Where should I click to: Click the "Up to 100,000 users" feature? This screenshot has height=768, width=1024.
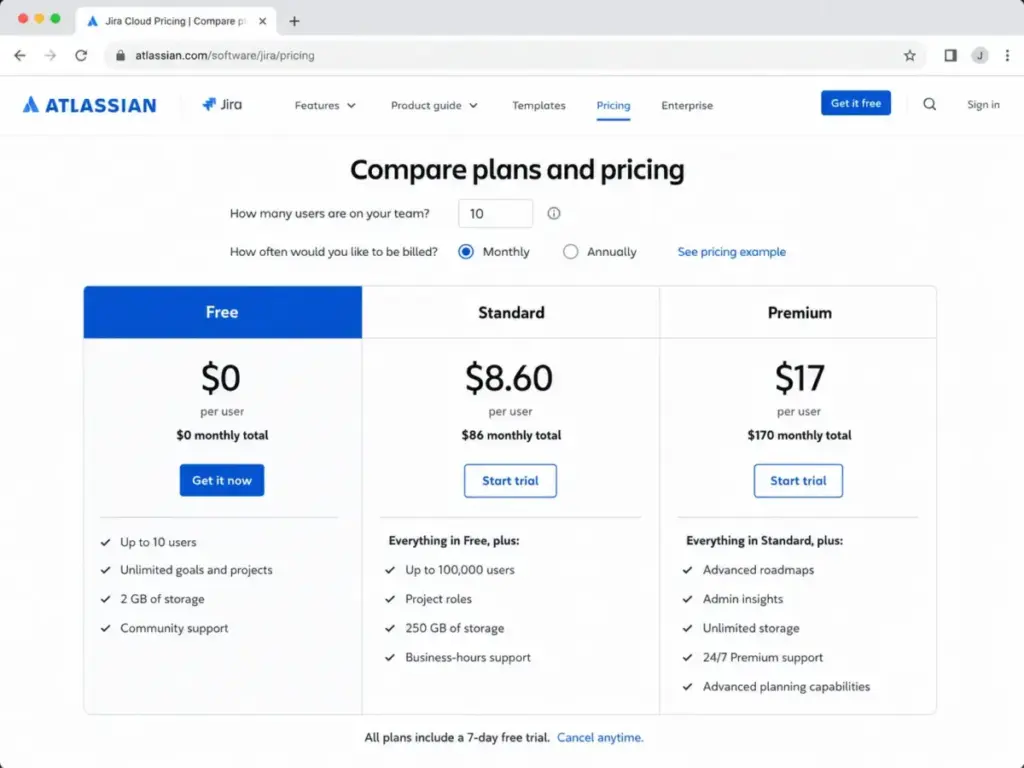tap(460, 570)
